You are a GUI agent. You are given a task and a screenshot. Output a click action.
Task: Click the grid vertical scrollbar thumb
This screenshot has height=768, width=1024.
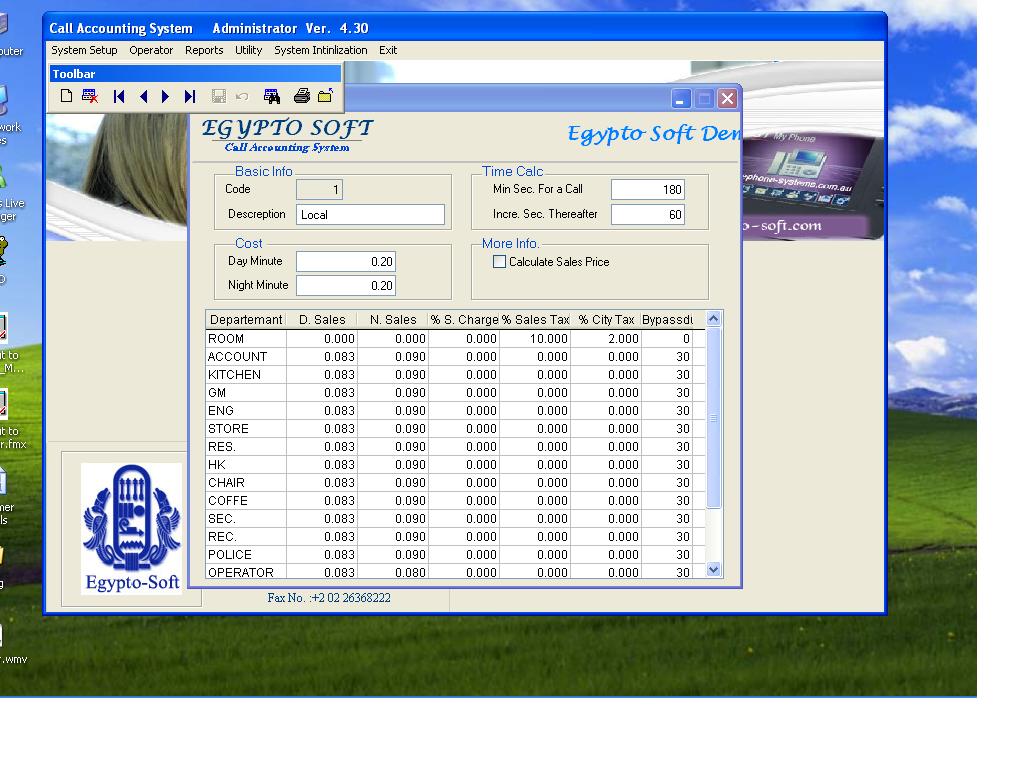(x=714, y=418)
